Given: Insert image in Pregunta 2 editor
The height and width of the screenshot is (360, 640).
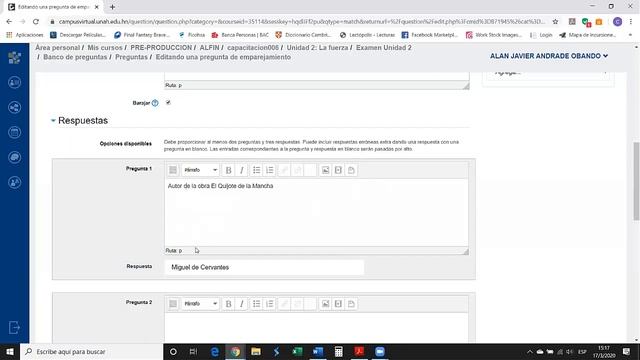Looking at the screenshot, I should 325,304.
